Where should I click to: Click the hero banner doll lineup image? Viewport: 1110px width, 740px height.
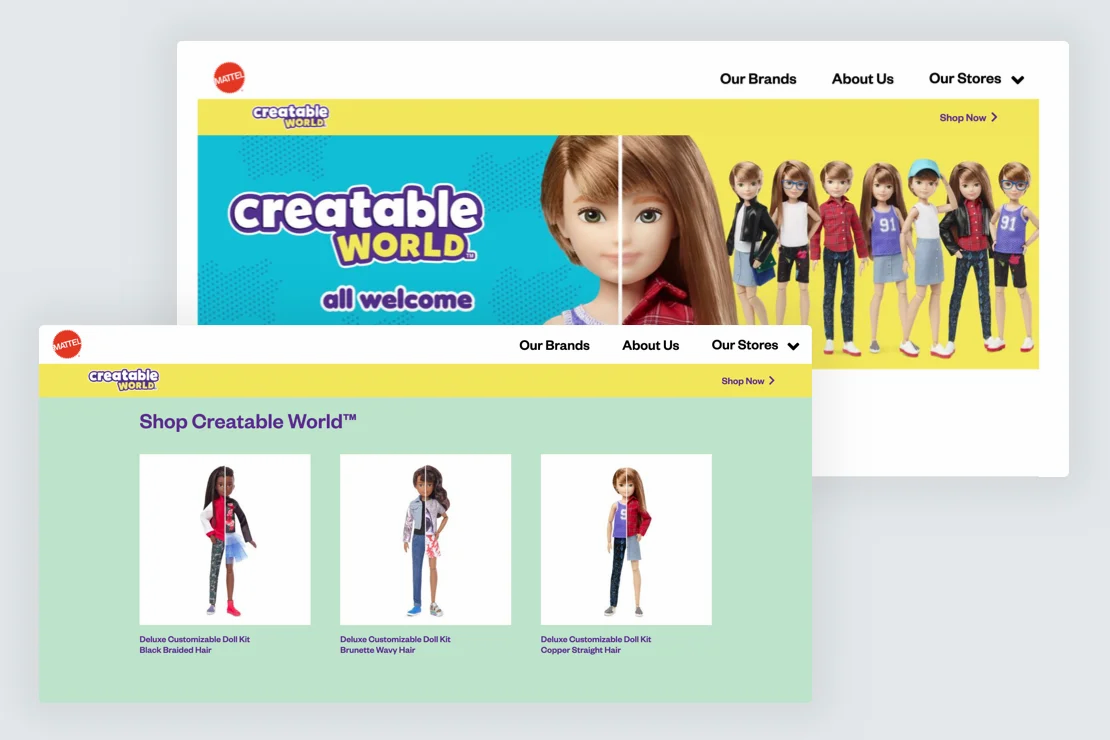[x=880, y=240]
